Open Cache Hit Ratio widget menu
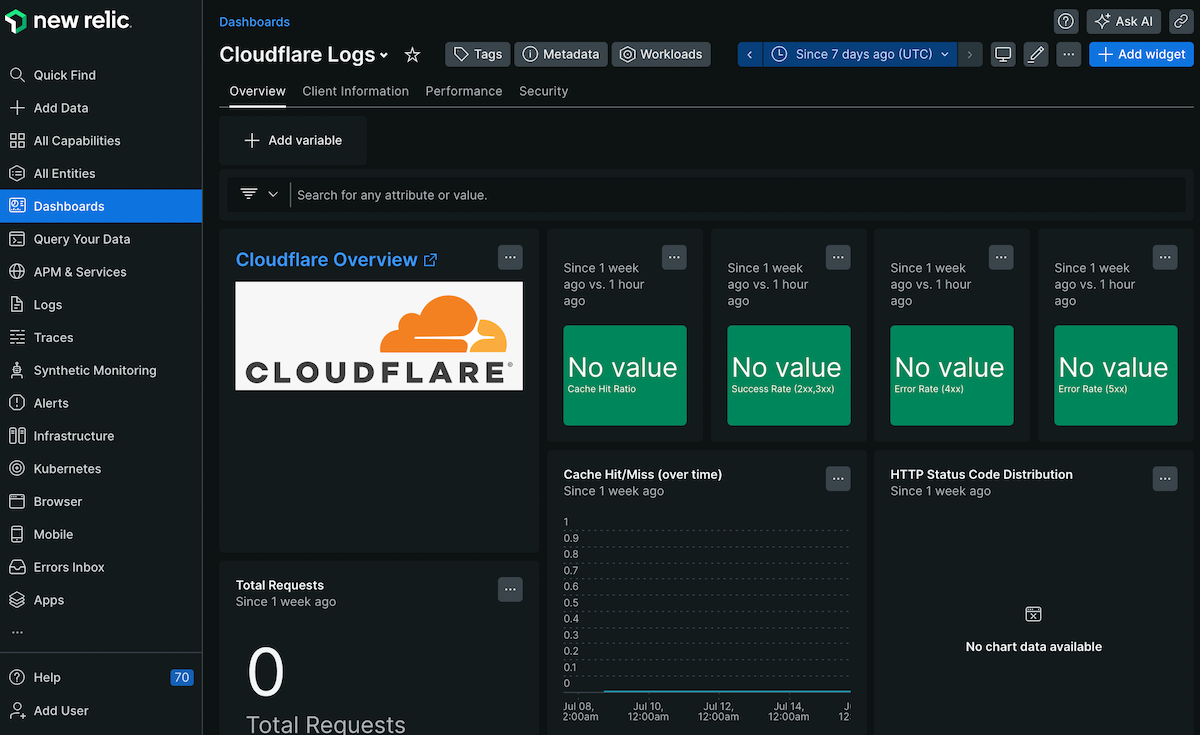This screenshot has height=735, width=1200. tap(675, 257)
